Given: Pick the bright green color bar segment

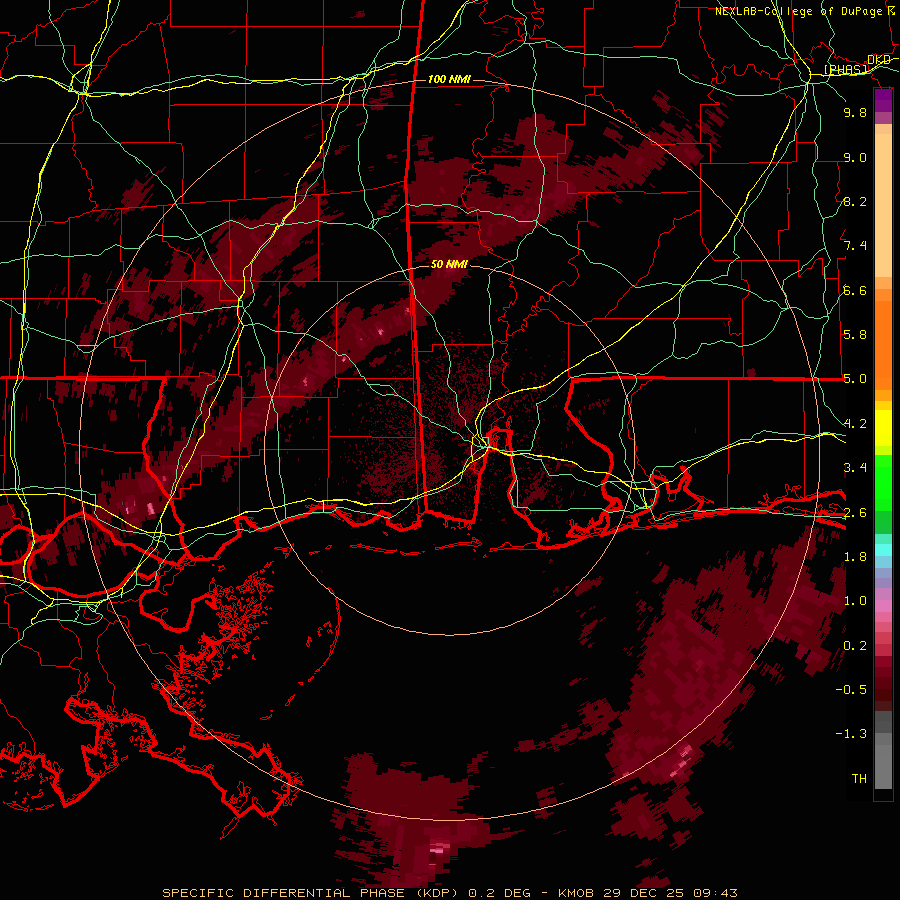Looking at the screenshot, I should [x=883, y=483].
